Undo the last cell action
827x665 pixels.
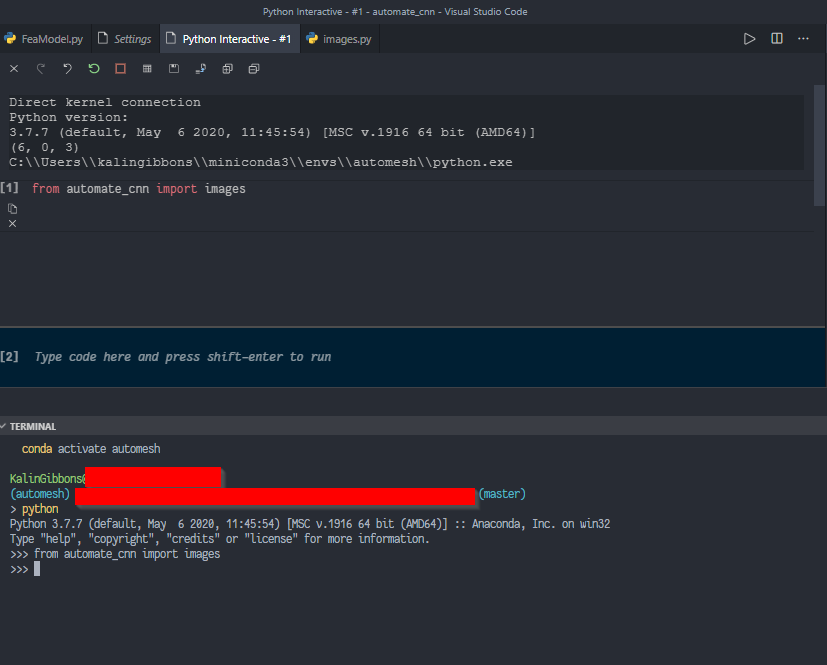point(67,68)
